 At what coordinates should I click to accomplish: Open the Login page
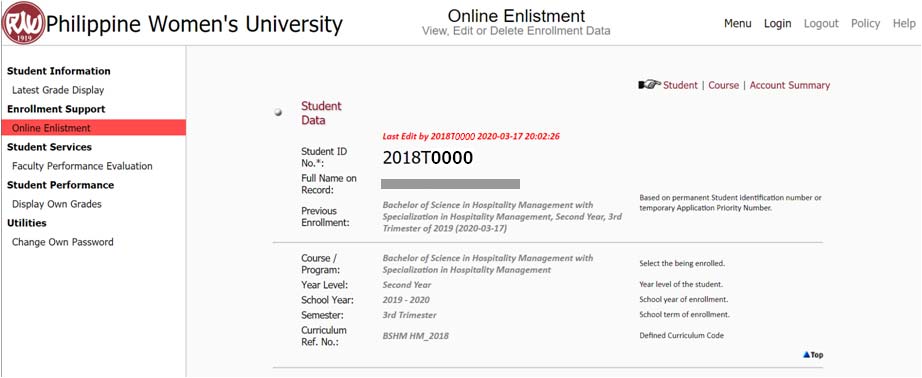point(777,24)
